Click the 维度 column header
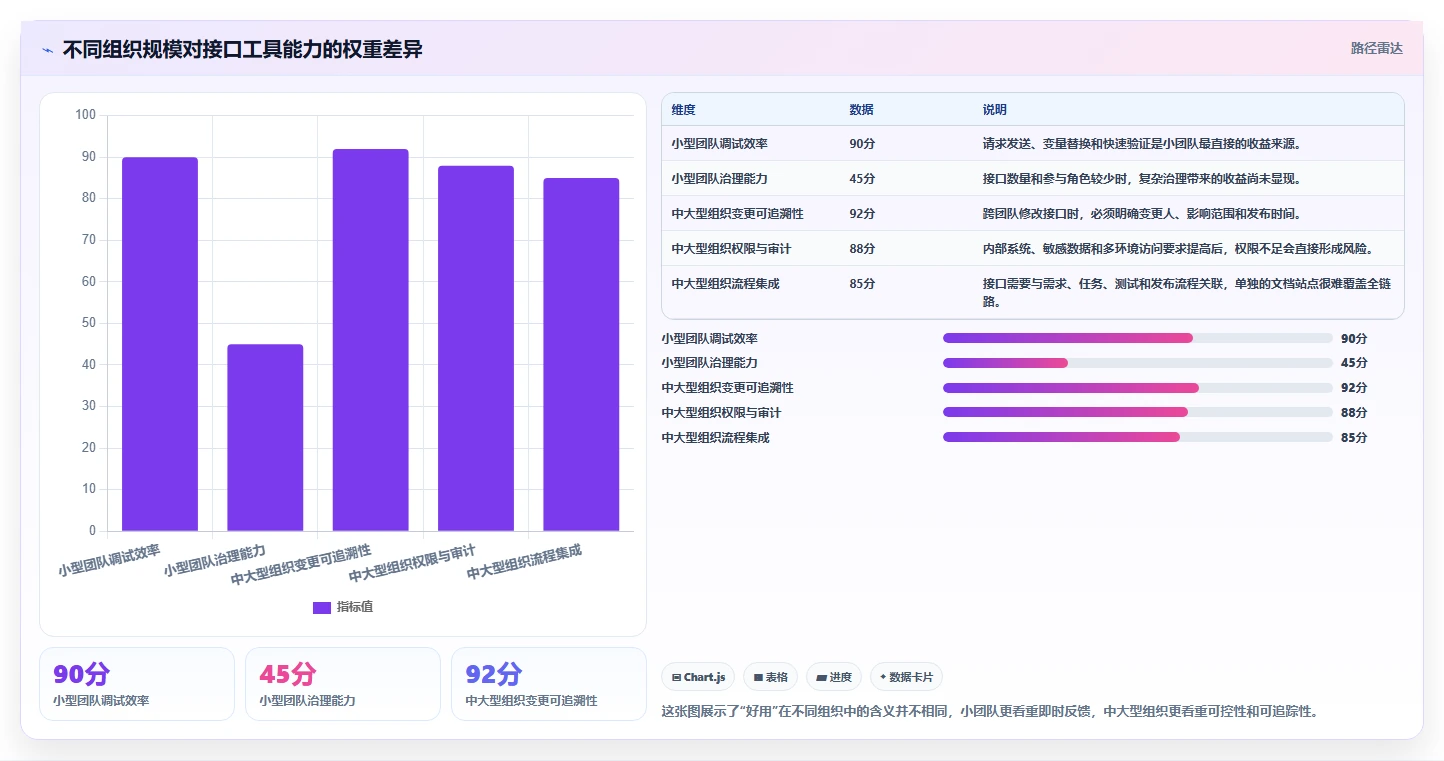 [684, 109]
